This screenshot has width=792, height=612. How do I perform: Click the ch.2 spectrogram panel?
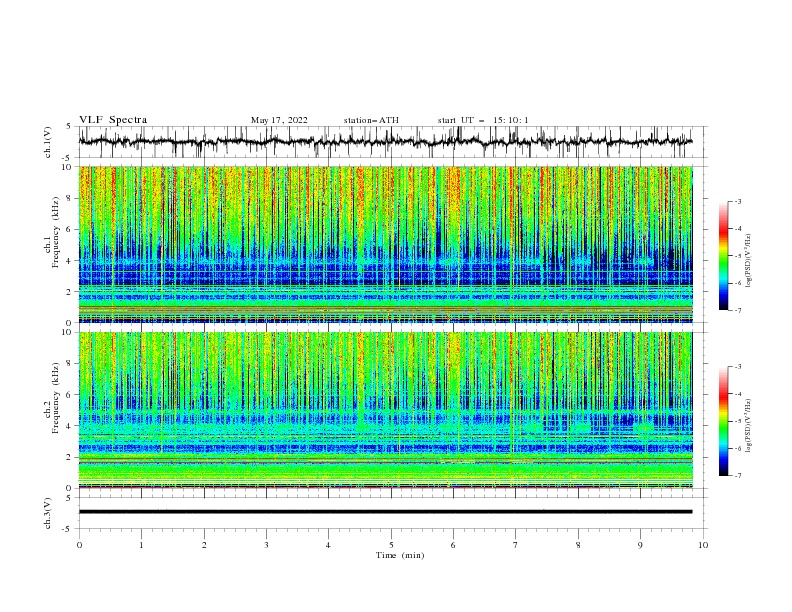point(385,410)
